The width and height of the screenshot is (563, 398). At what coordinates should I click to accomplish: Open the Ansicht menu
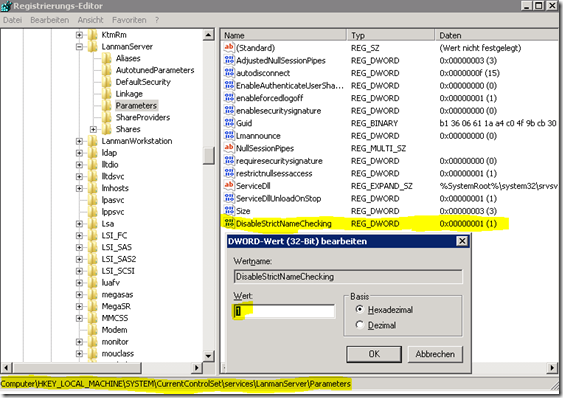click(x=90, y=20)
